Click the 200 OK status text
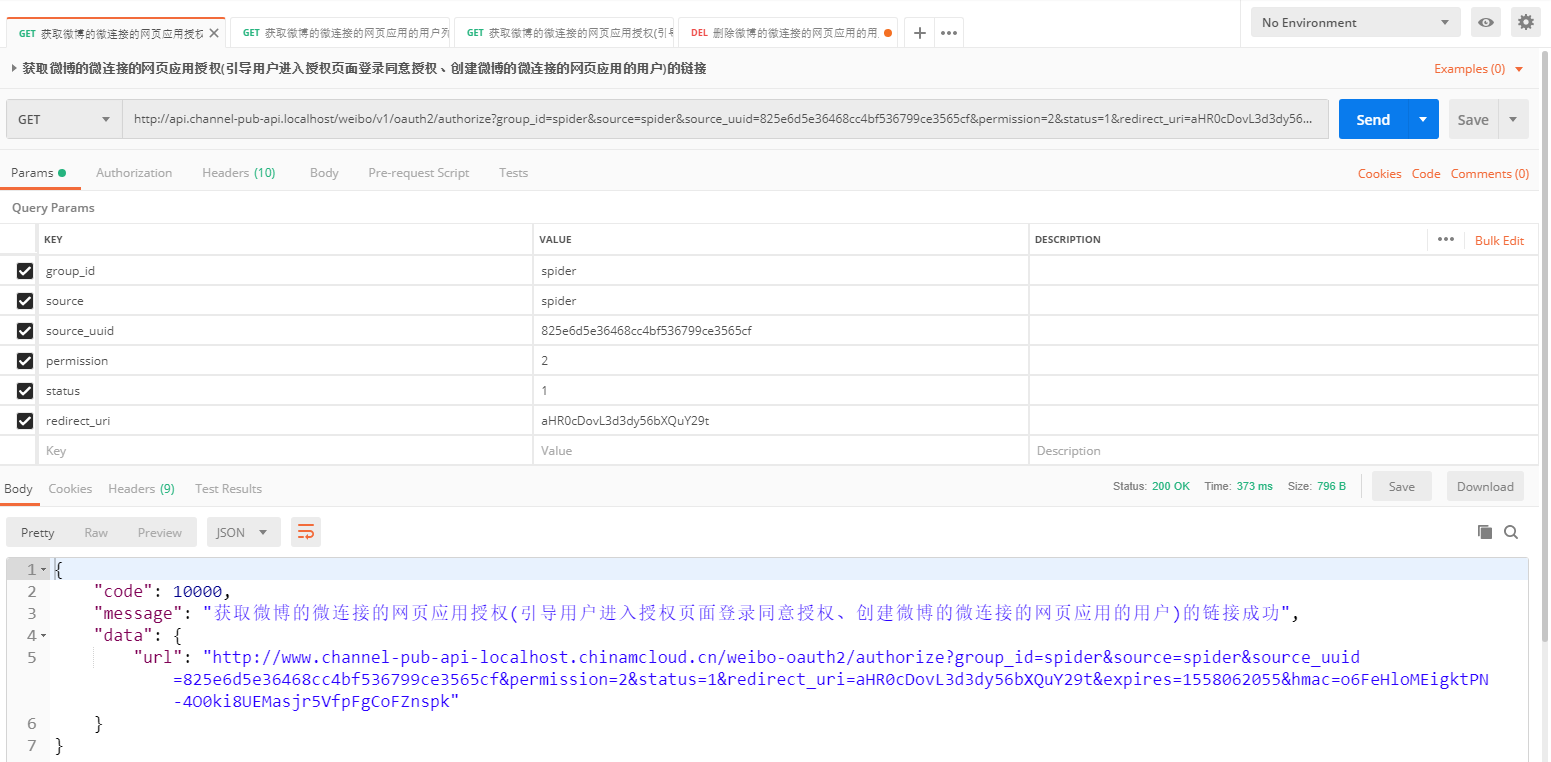Screen dimensions: 1551x762 pyautogui.click(x=1170, y=487)
